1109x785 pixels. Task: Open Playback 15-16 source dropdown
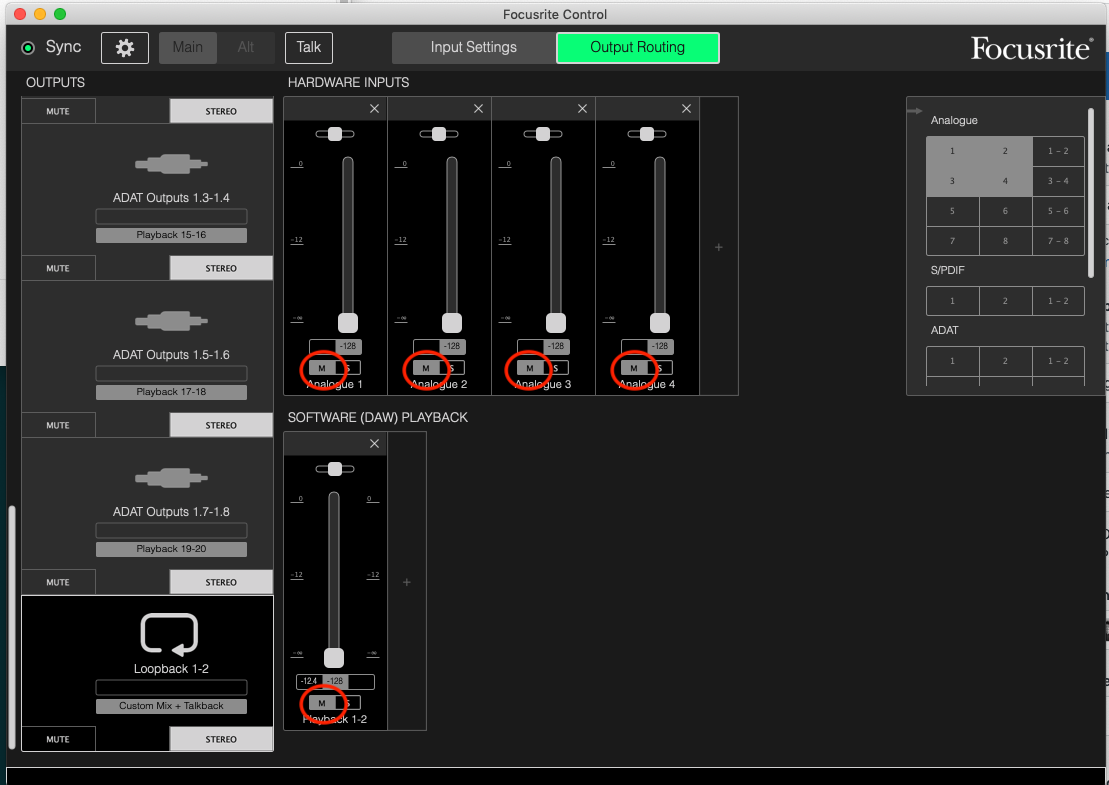coord(171,235)
